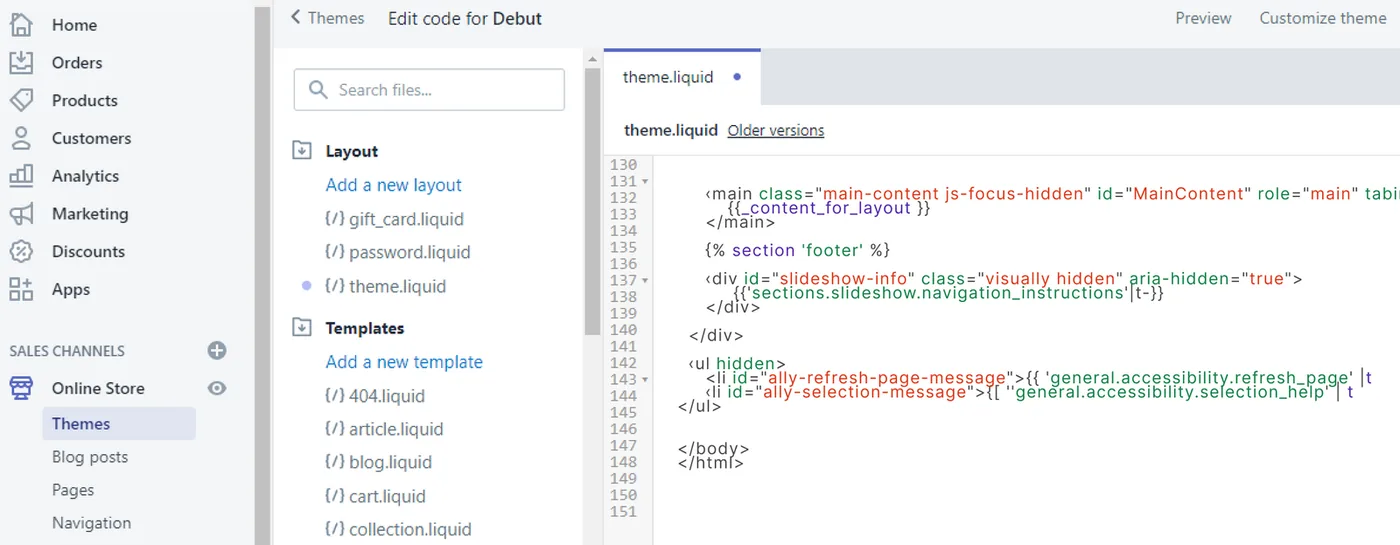Fold code at line 131 arrow

(645, 182)
